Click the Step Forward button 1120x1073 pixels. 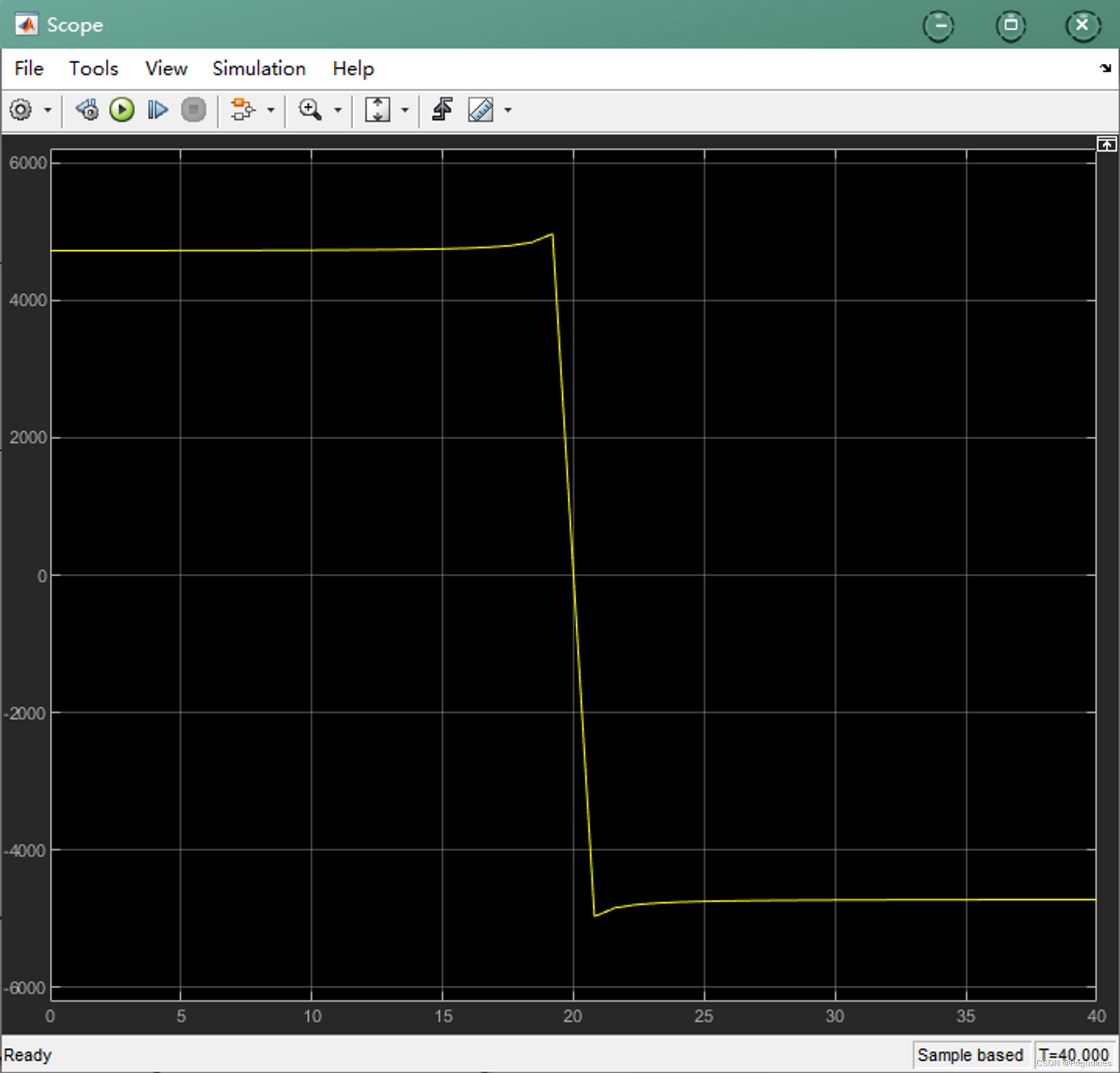(157, 110)
